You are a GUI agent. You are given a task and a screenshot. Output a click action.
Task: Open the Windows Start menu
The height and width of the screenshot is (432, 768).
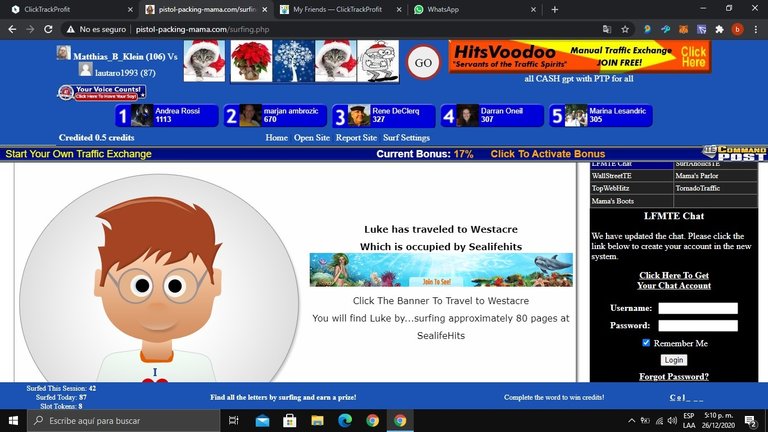pos(13,421)
